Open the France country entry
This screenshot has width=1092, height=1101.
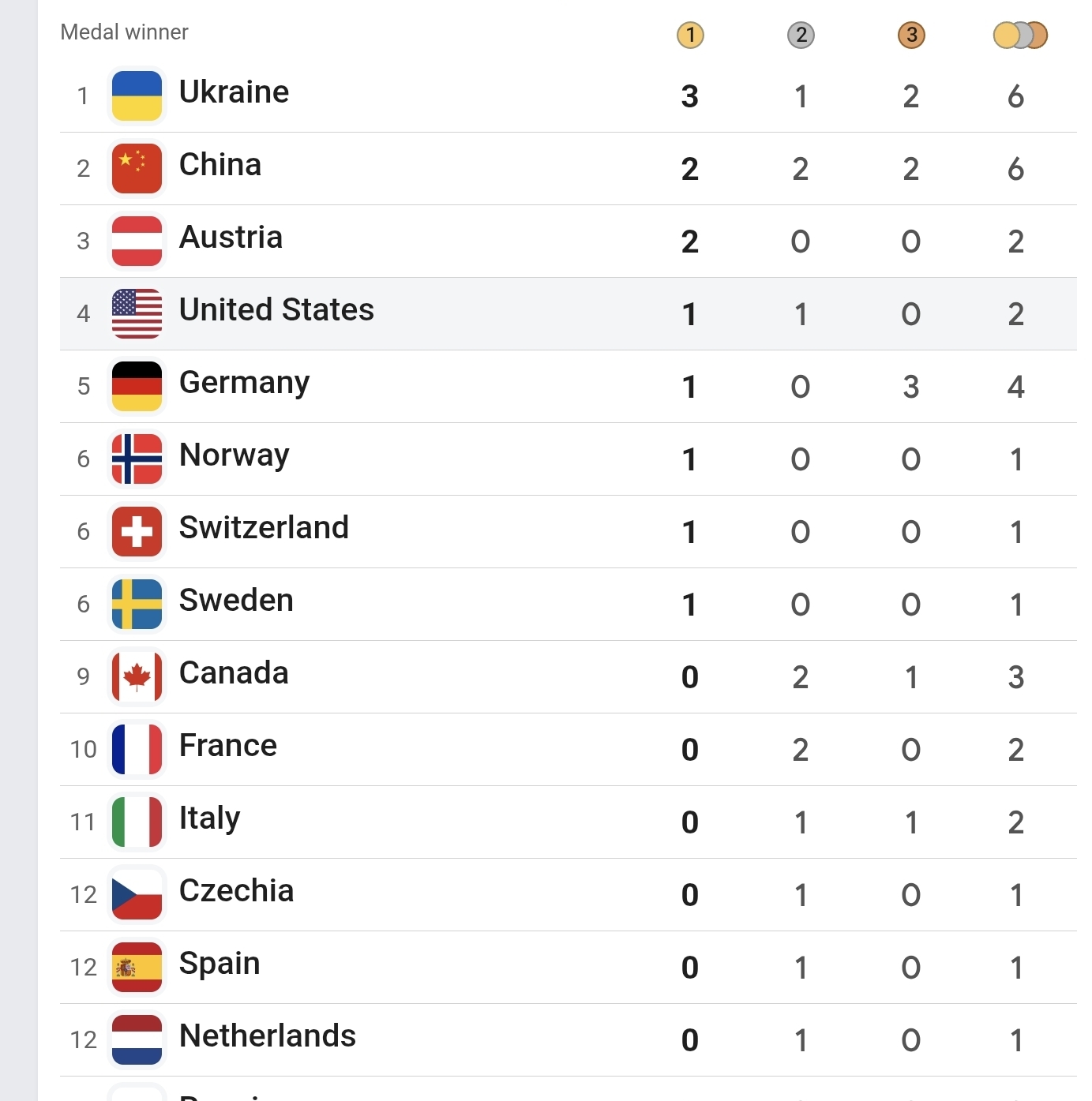[x=228, y=746]
